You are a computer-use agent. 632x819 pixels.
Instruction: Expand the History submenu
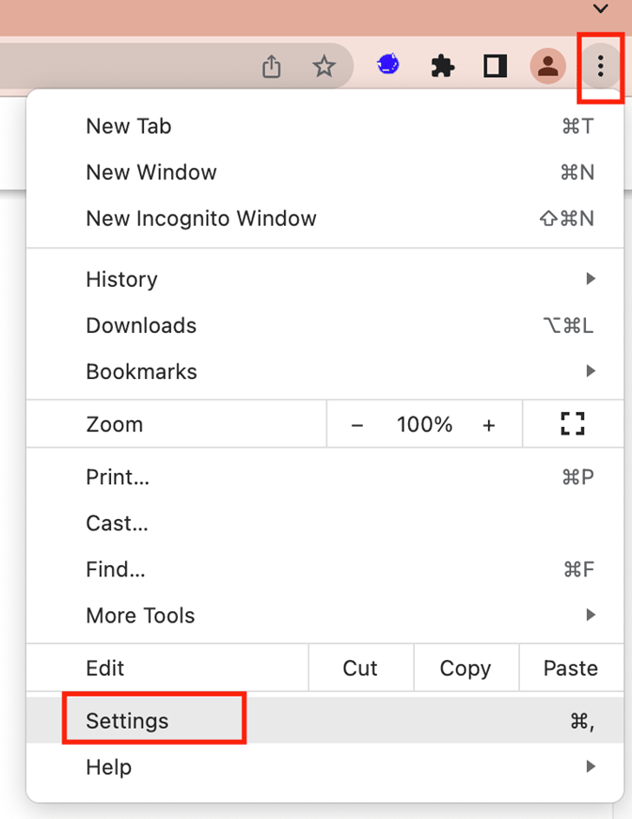[x=121, y=279]
